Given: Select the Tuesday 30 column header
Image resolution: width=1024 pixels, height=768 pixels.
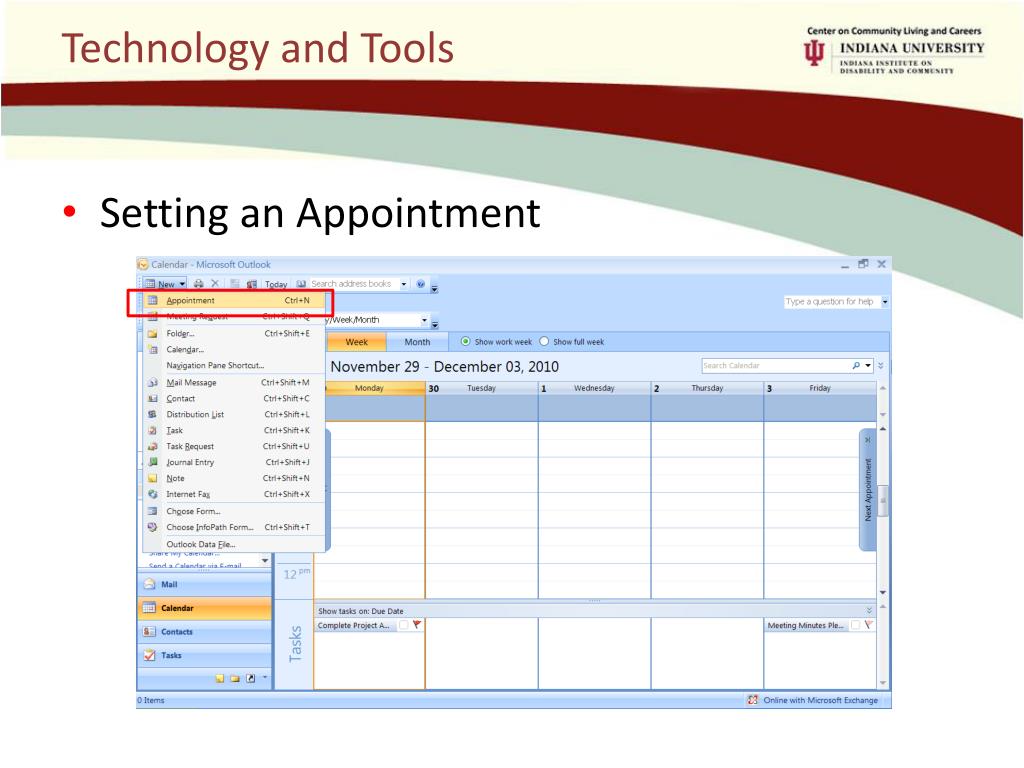Looking at the screenshot, I should (x=481, y=388).
